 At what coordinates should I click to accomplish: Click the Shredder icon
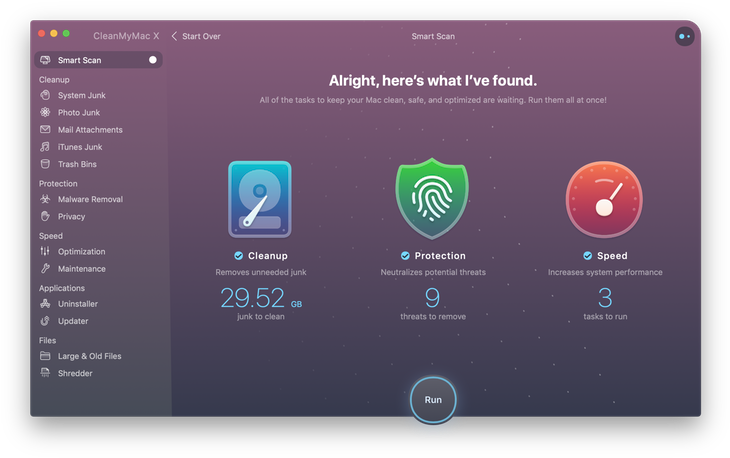45,373
